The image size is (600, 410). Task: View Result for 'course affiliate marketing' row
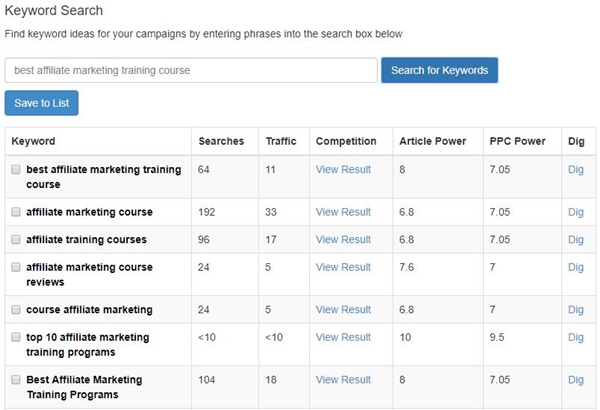[343, 310]
